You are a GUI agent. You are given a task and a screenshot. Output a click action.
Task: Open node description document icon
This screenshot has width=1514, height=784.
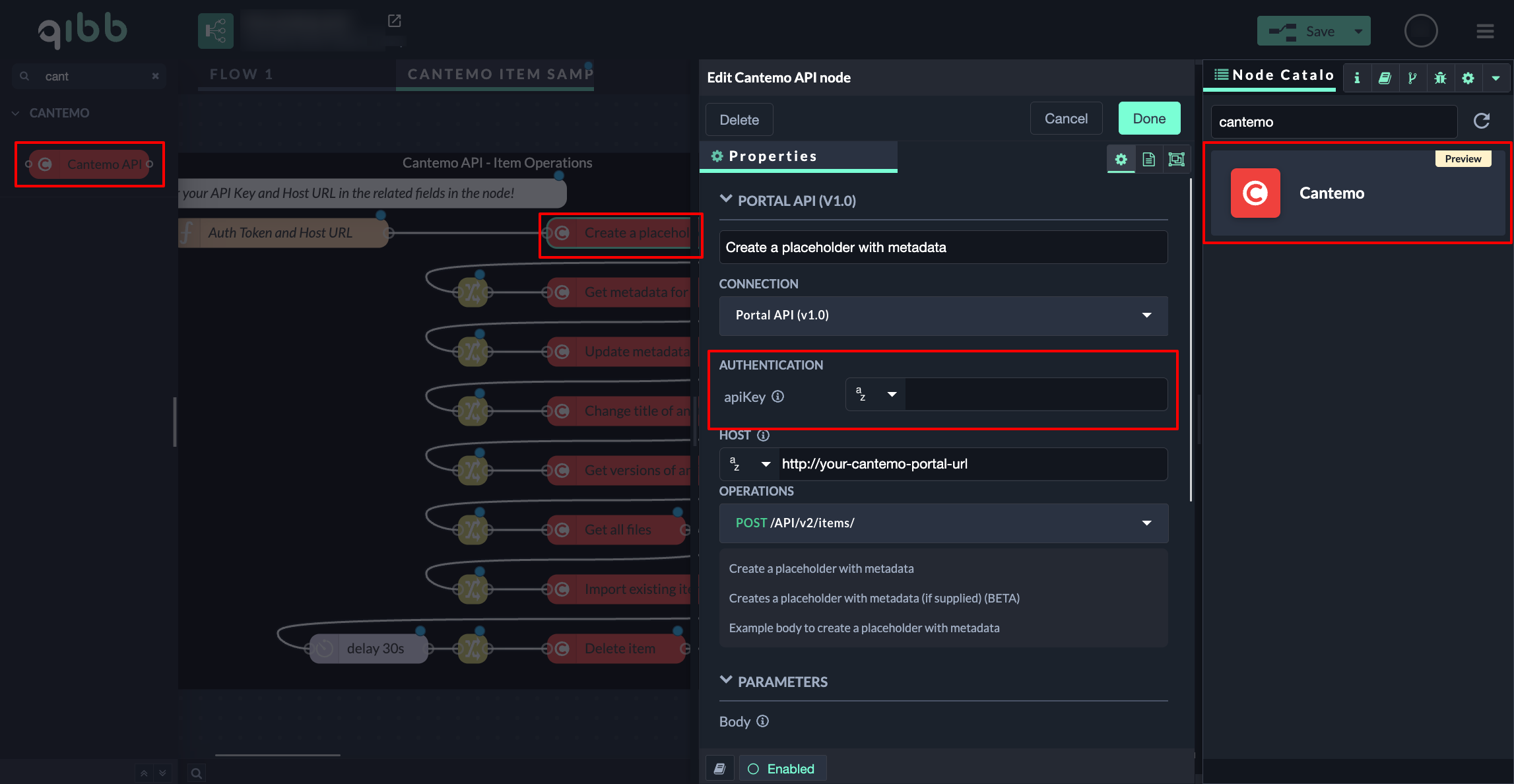tap(1148, 159)
